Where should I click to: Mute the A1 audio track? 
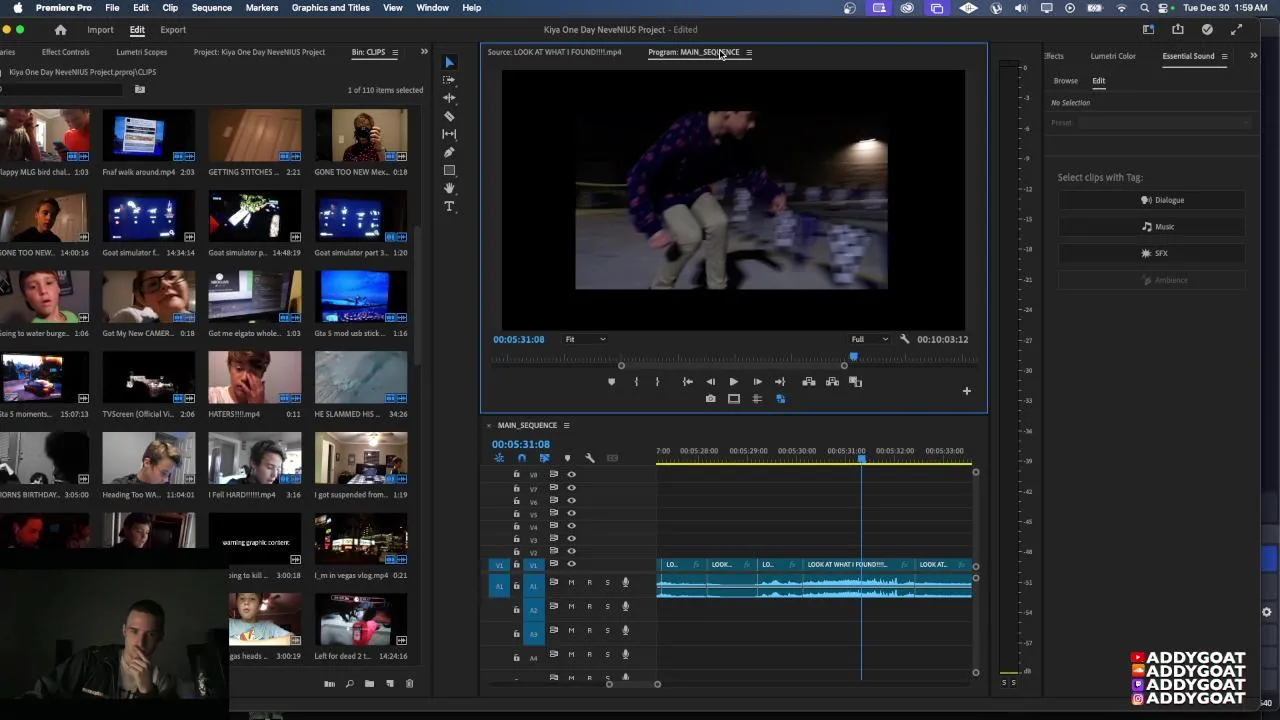tap(571, 583)
